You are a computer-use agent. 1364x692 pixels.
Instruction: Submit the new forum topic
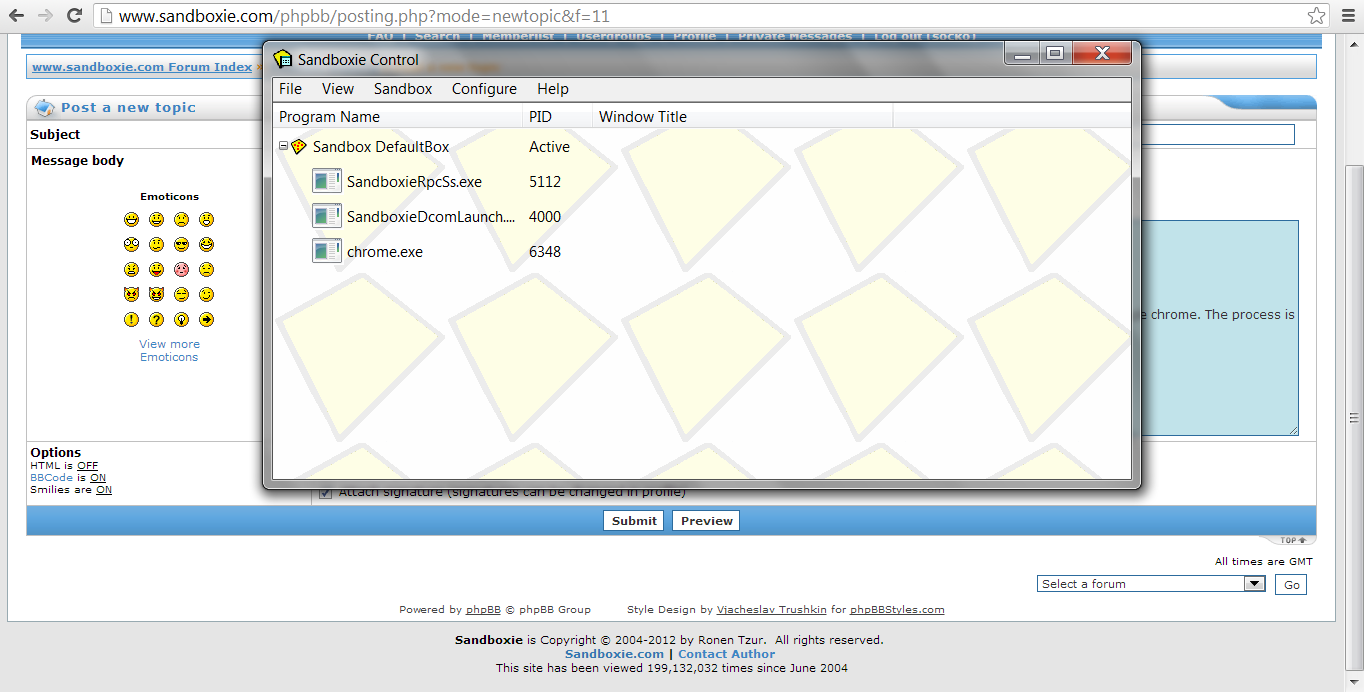(x=634, y=521)
